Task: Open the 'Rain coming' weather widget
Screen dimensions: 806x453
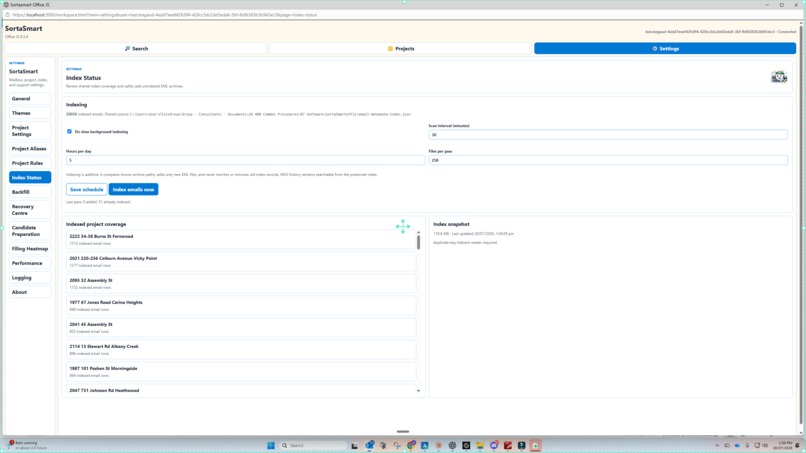Action: pos(26,445)
